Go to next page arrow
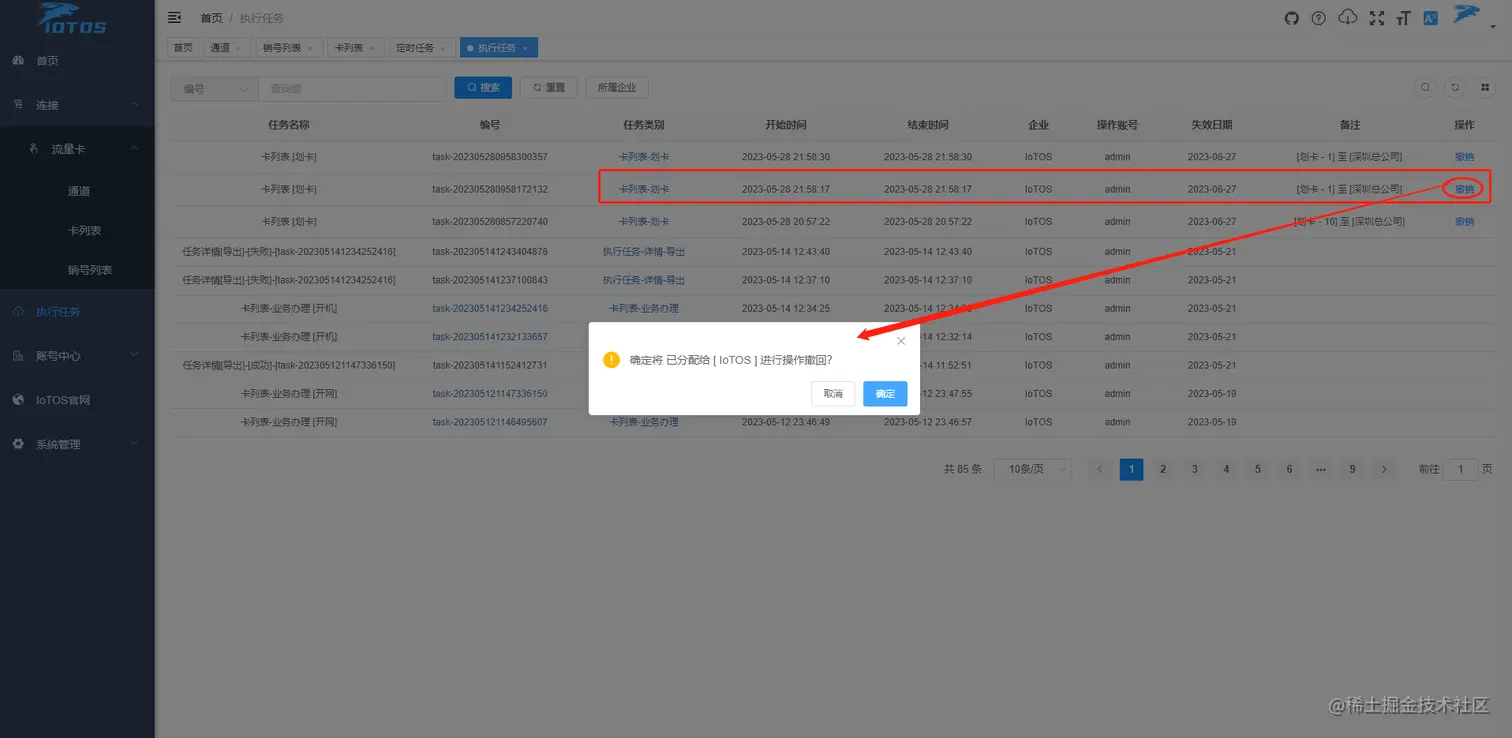 click(x=1384, y=469)
